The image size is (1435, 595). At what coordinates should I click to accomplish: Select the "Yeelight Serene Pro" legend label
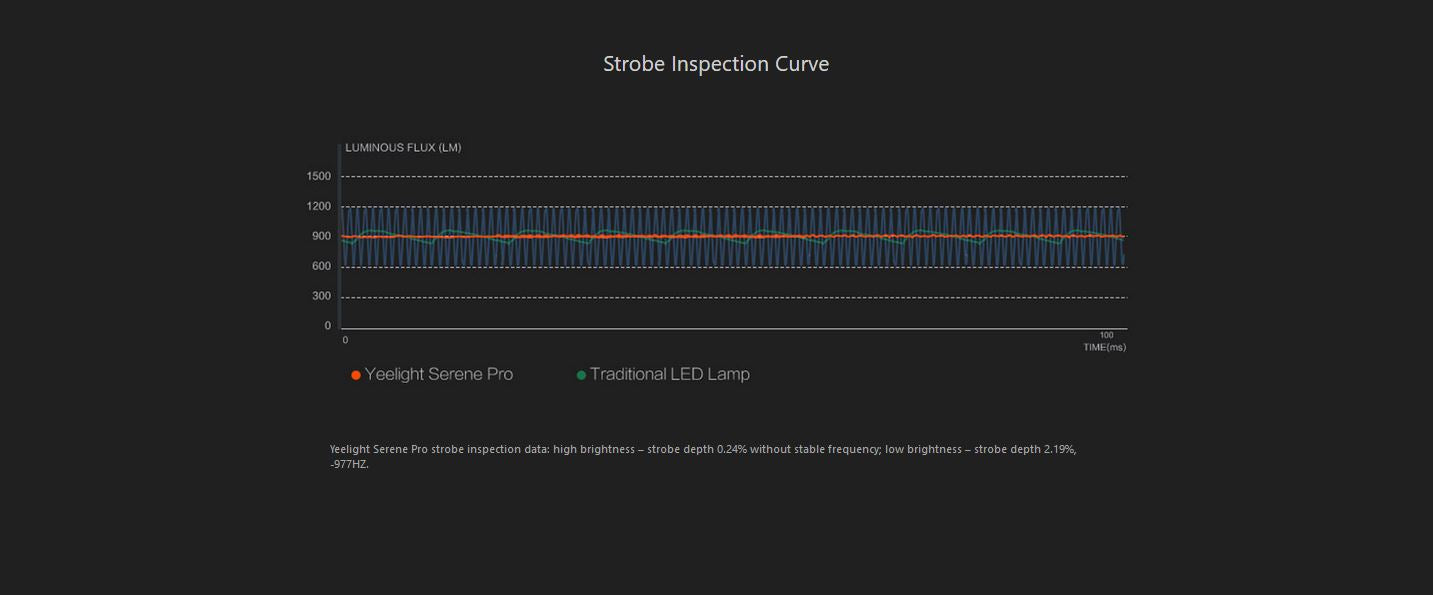pyautogui.click(x=439, y=374)
